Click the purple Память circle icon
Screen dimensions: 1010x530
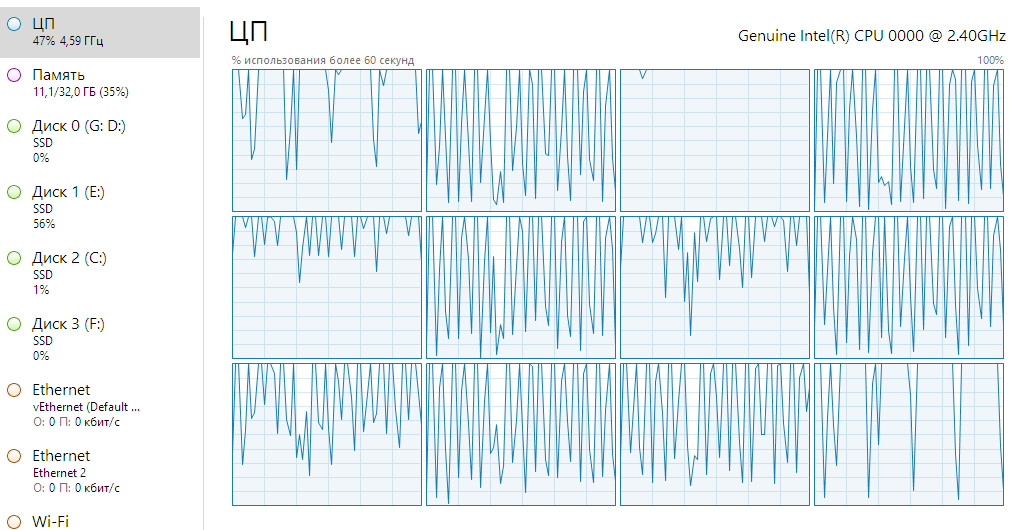click(x=14, y=75)
